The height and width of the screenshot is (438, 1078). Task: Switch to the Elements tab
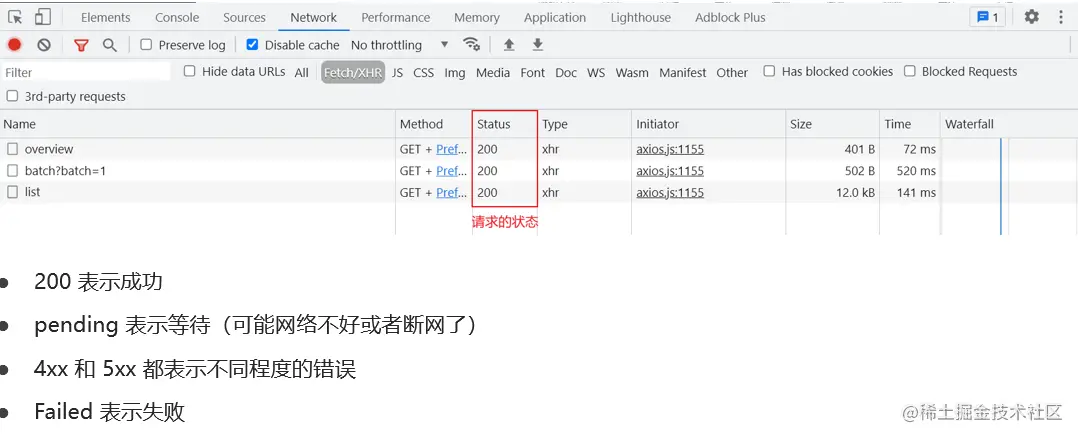pos(105,17)
